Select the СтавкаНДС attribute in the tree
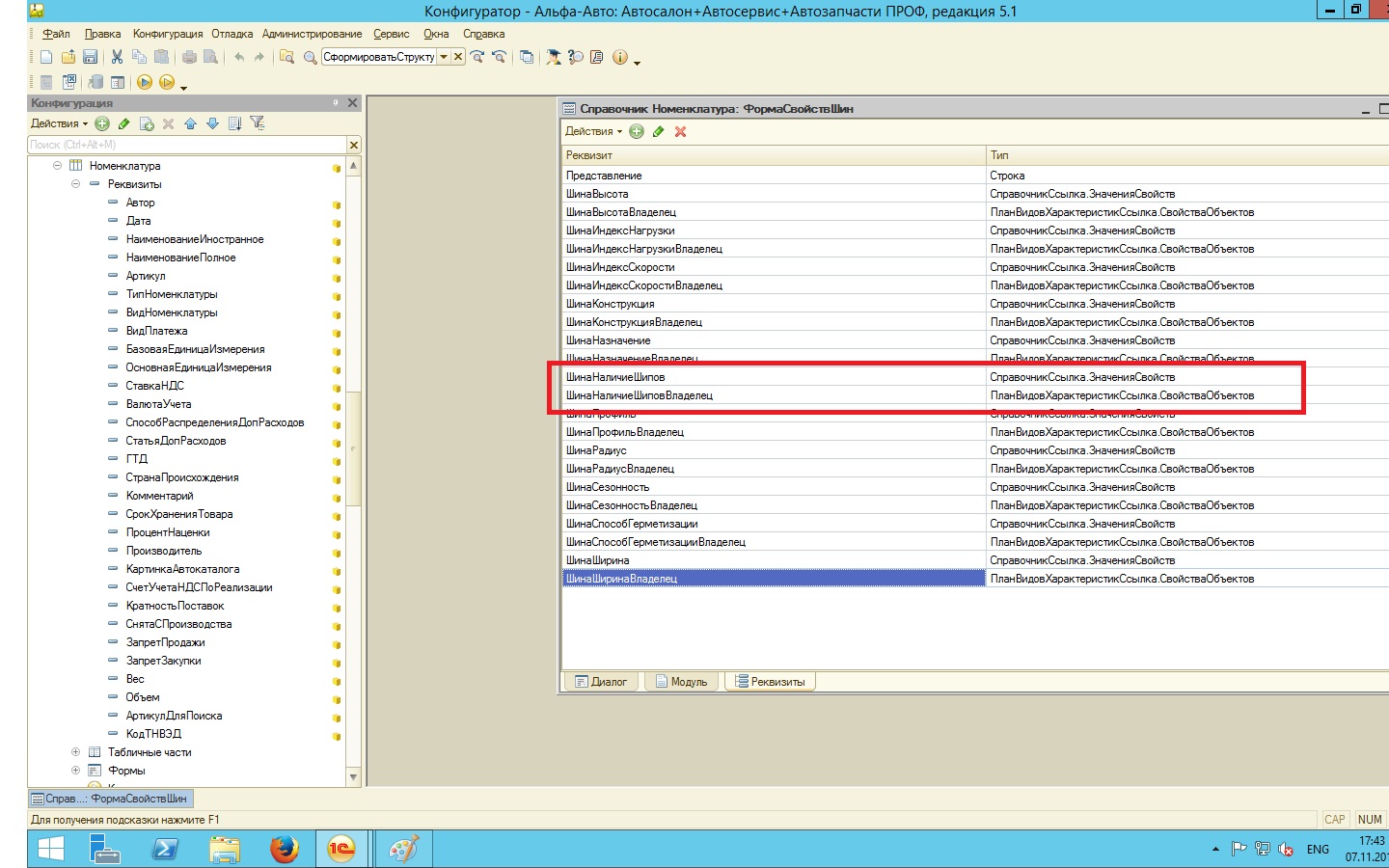Viewport: 1389px width, 868px height. [x=155, y=386]
